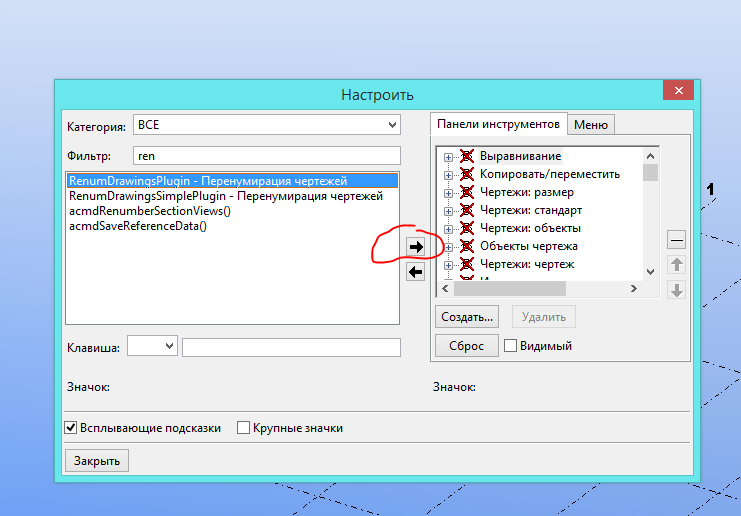This screenshot has width=741, height=516.
Task: Click the vertical scrollbar thumb in toolbar tree
Action: point(650,172)
